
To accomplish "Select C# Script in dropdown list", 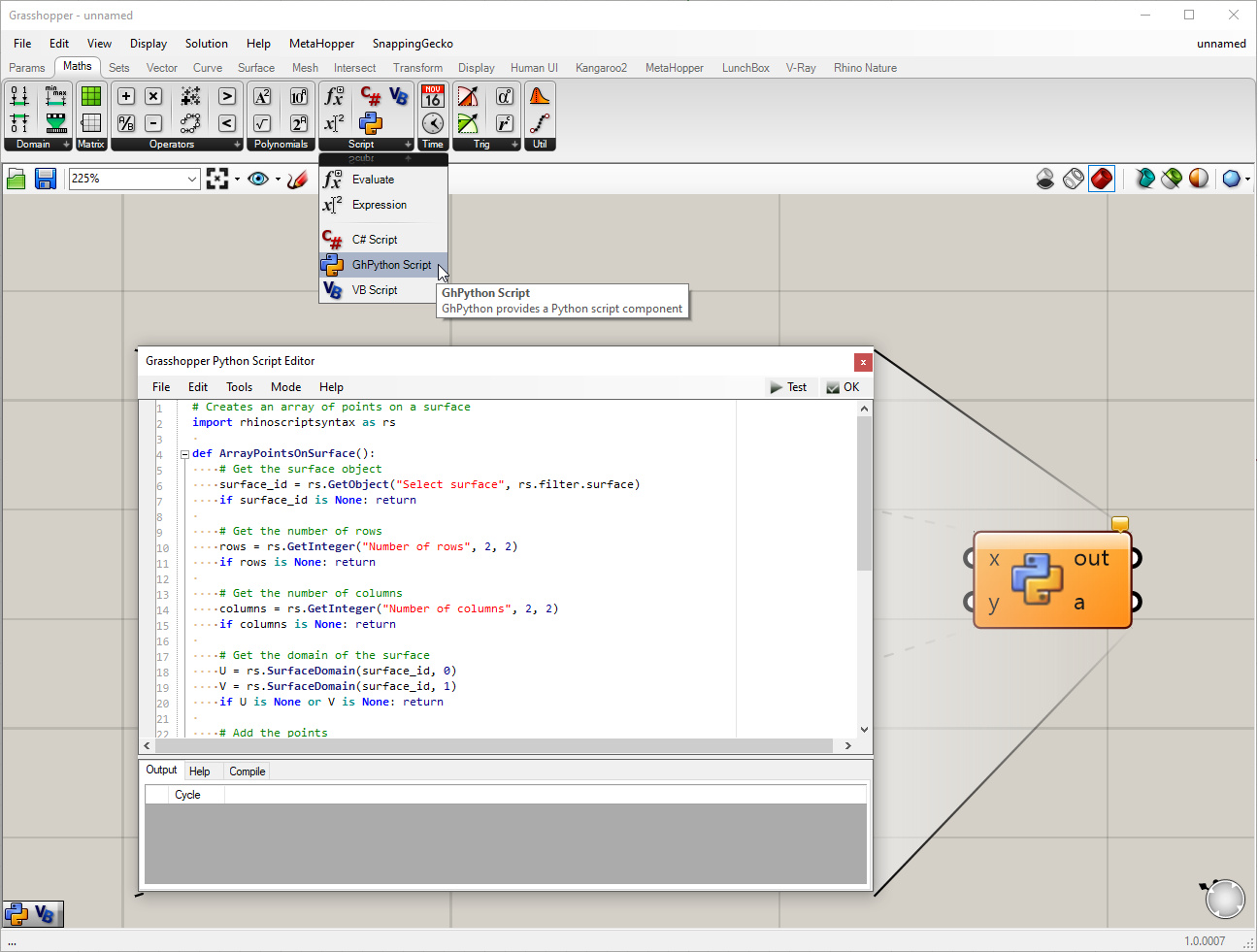I will coord(383,240).
